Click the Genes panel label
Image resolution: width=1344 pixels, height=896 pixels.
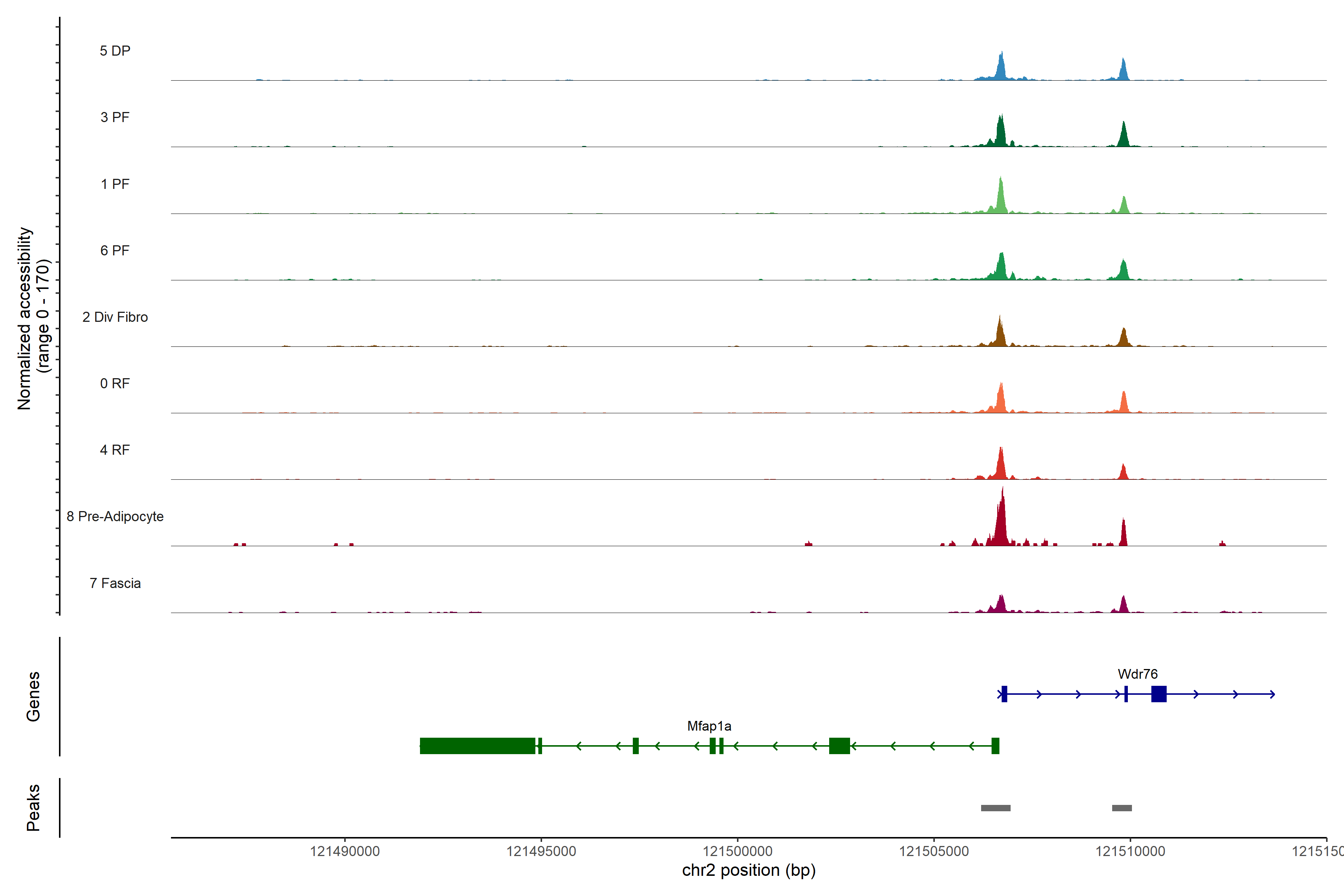pos(33,696)
